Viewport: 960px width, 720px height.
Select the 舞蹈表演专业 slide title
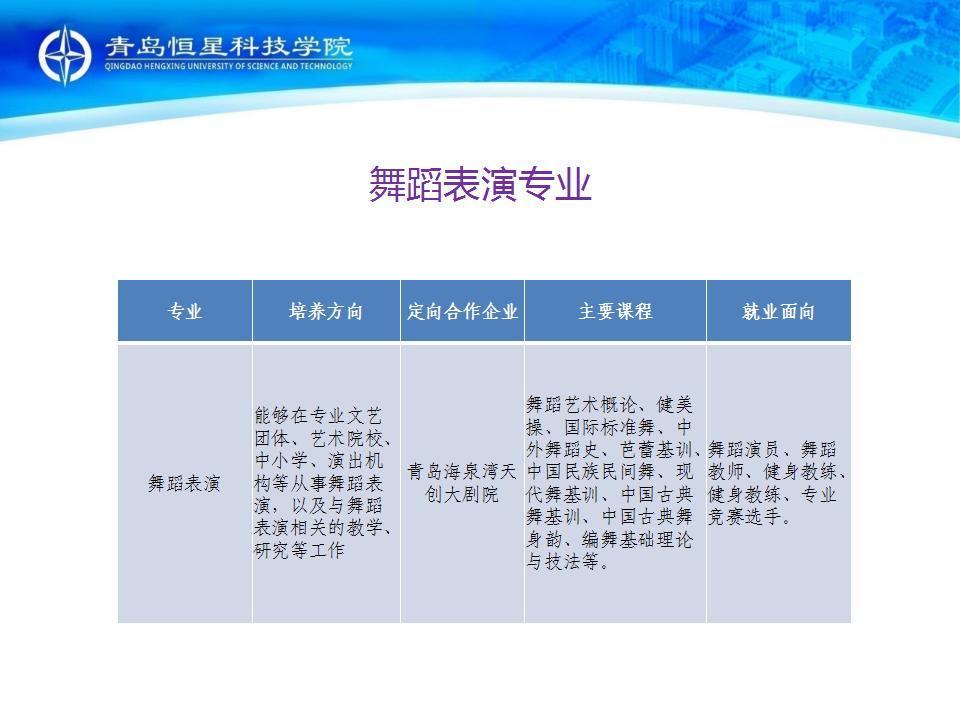[x=480, y=185]
